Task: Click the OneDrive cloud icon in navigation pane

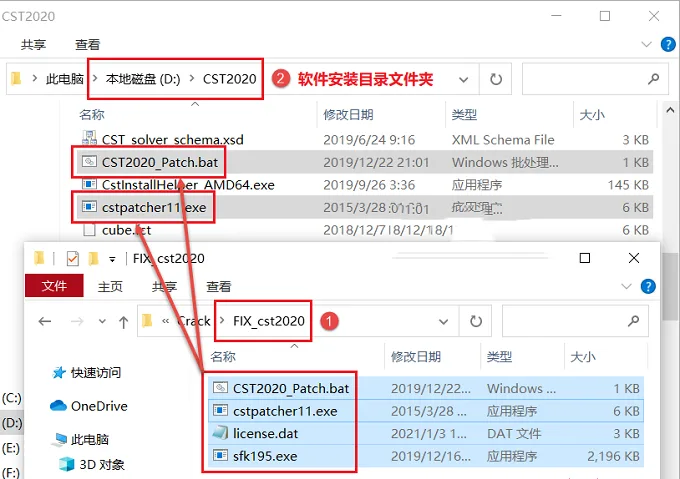Action: pos(58,406)
